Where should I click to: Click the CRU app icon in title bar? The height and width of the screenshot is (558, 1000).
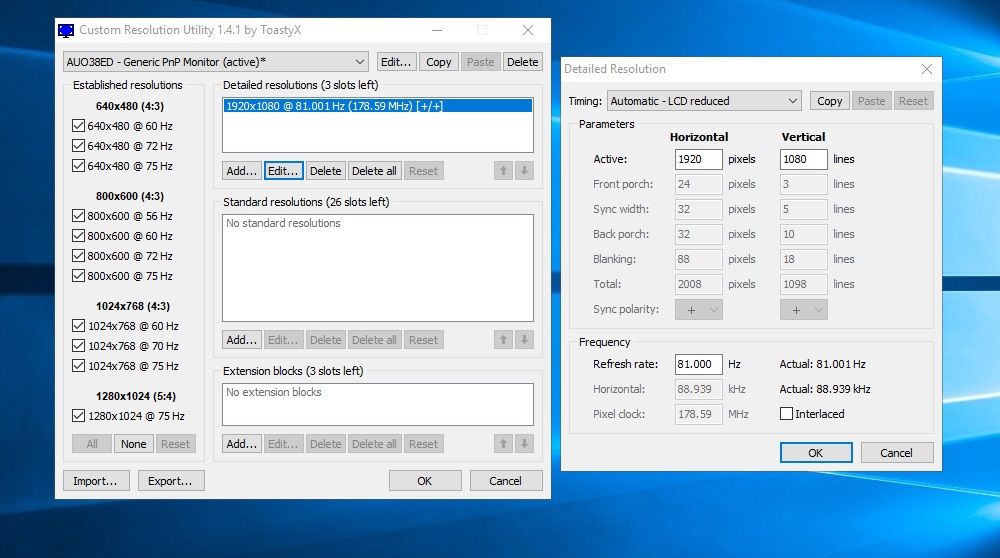point(66,30)
